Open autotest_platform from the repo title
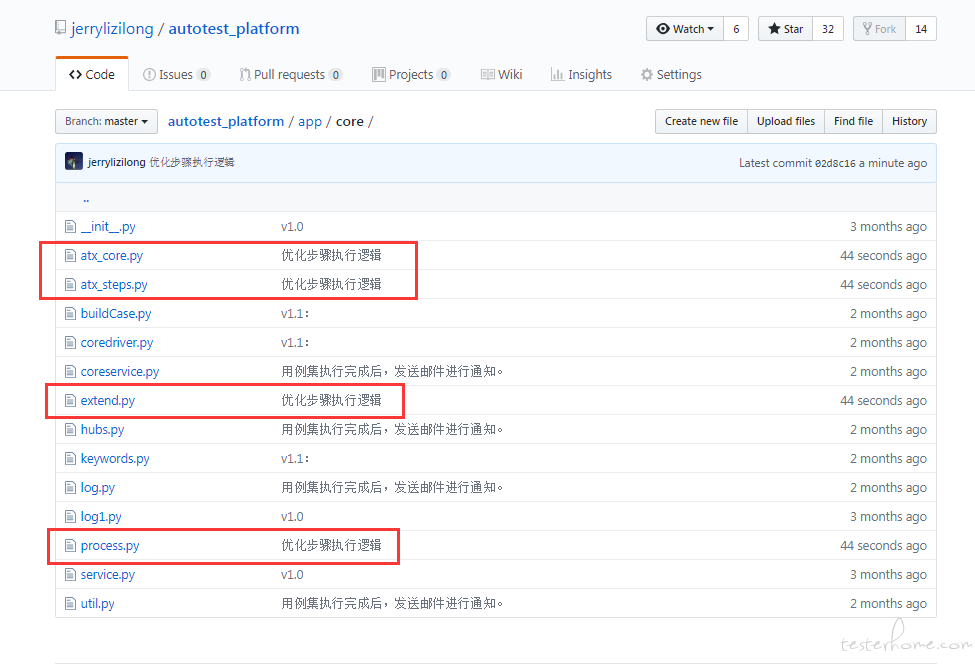The width and height of the screenshot is (975, 664). (234, 29)
